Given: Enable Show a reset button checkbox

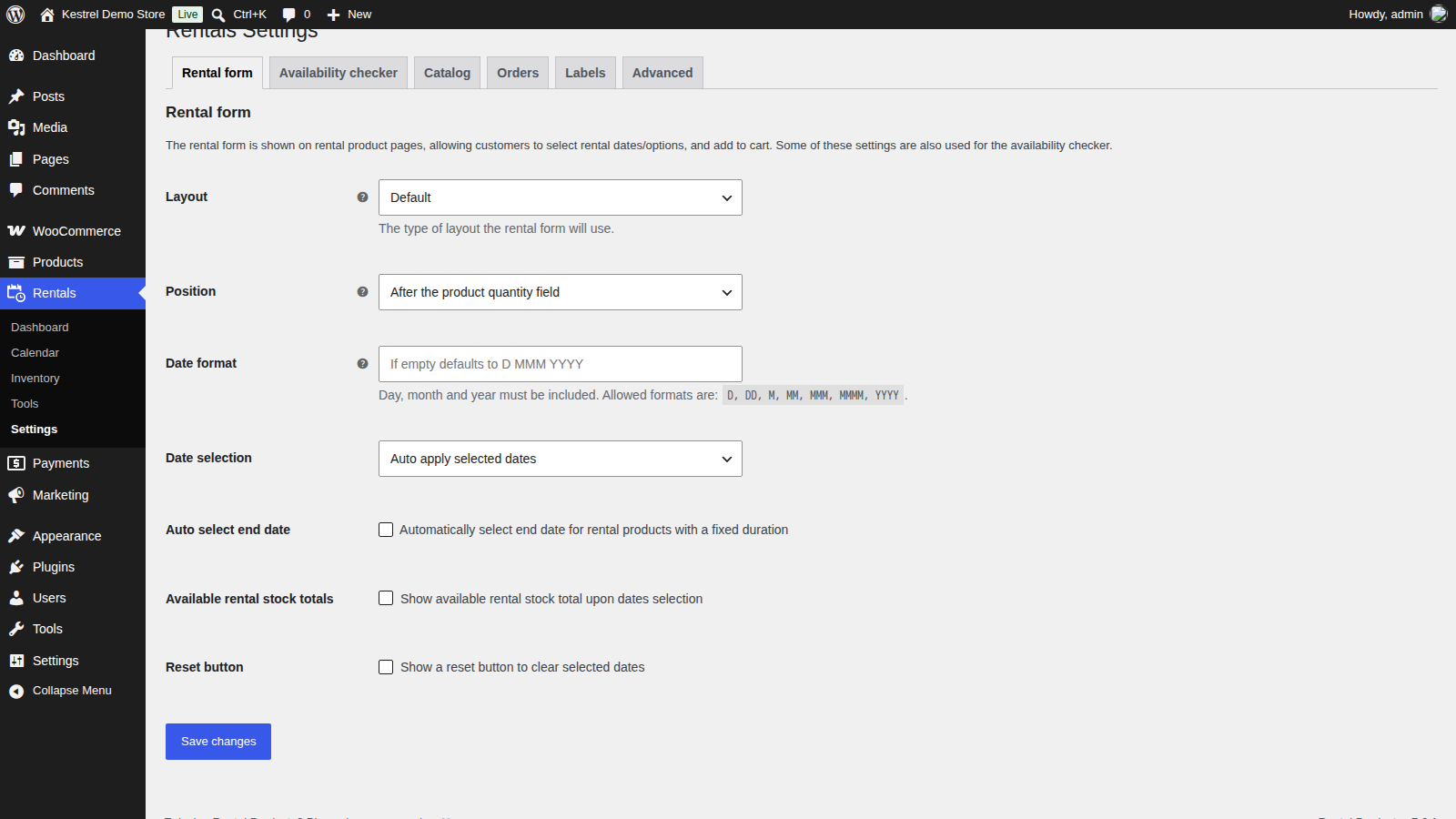Looking at the screenshot, I should pyautogui.click(x=386, y=667).
